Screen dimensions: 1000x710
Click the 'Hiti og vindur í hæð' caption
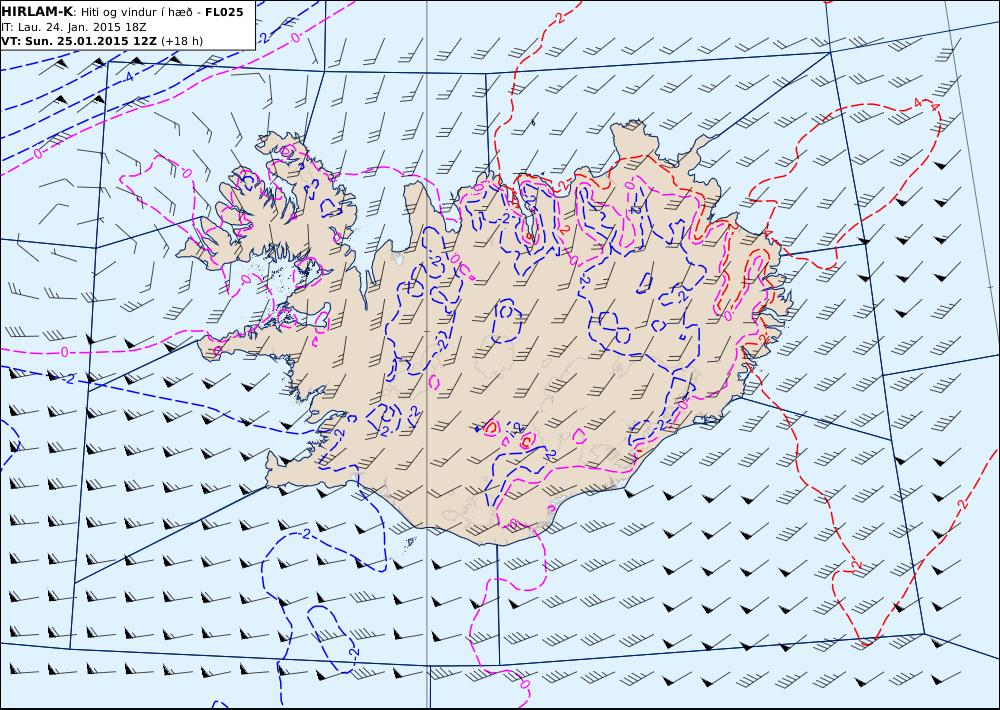point(136,13)
